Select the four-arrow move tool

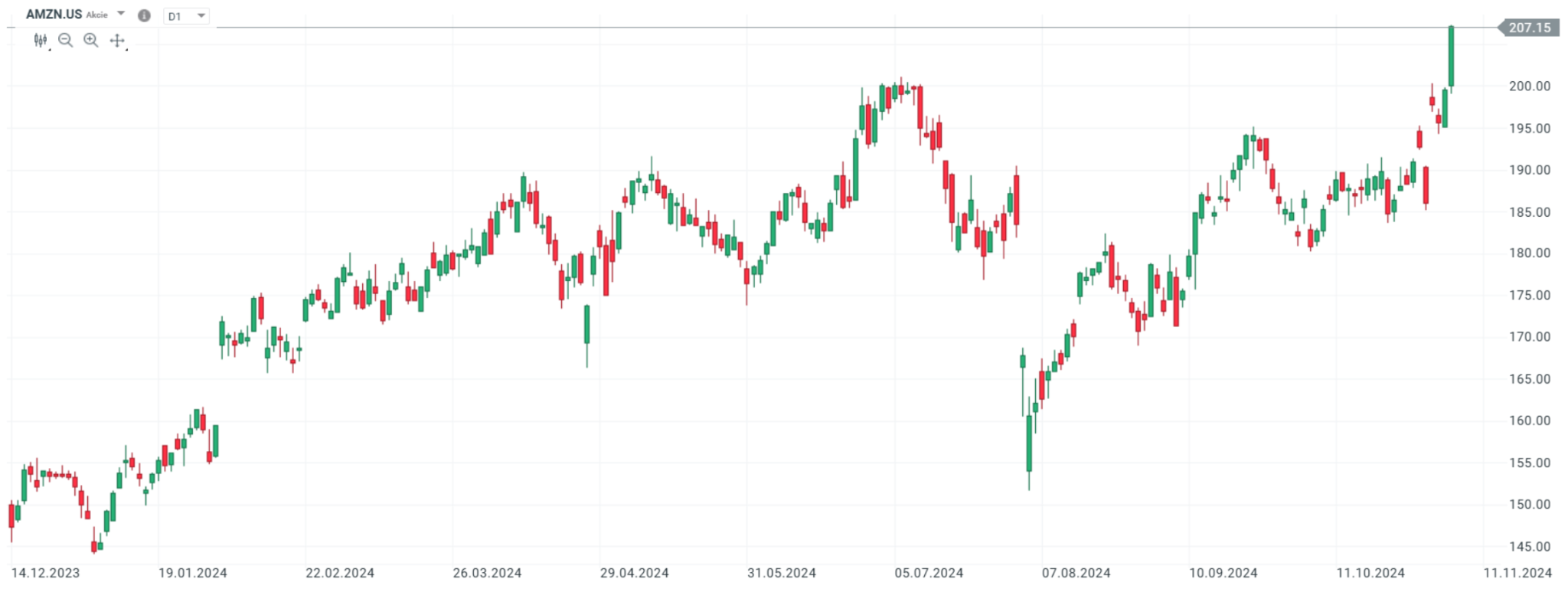117,41
